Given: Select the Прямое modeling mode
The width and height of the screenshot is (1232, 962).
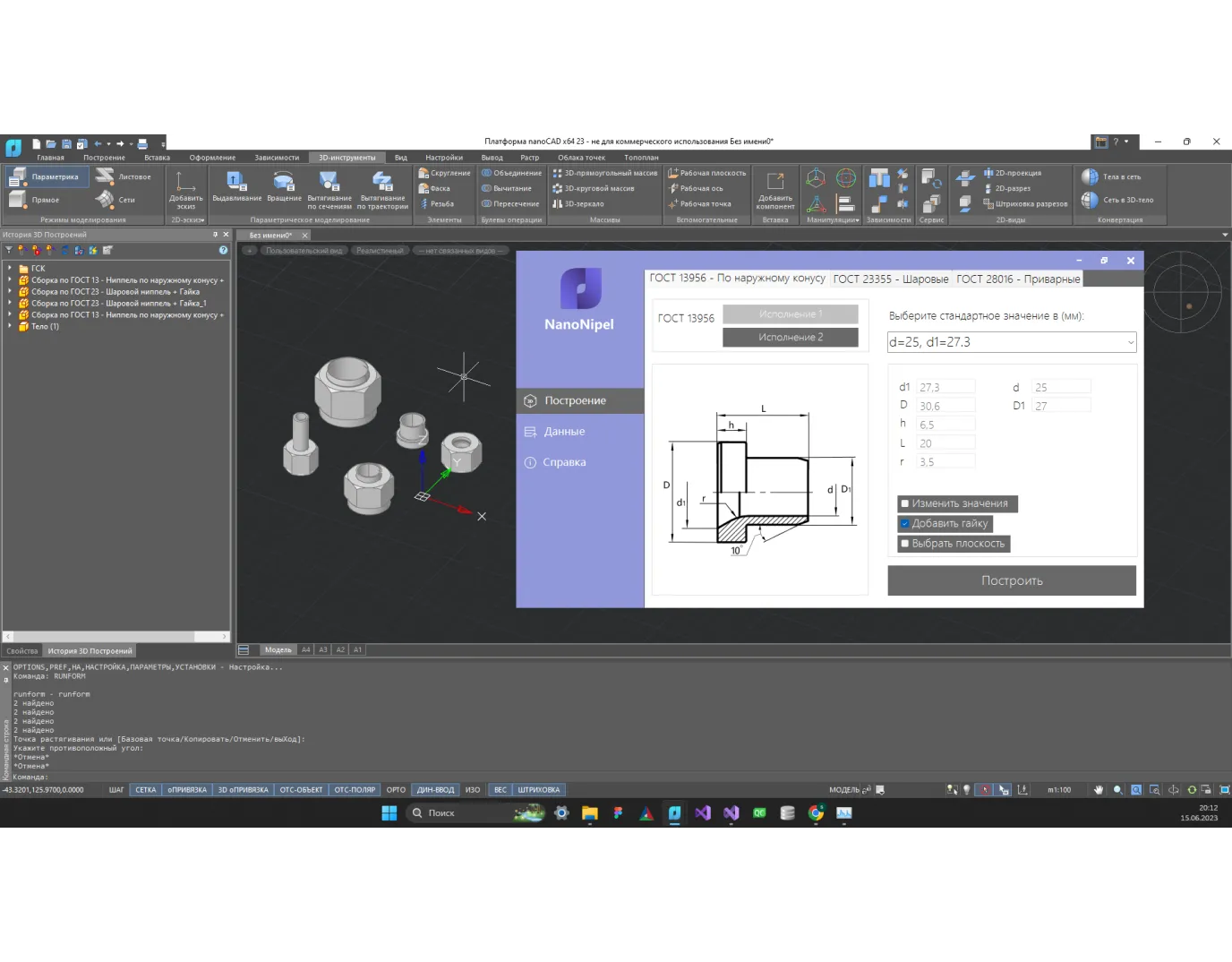Looking at the screenshot, I should (36, 200).
